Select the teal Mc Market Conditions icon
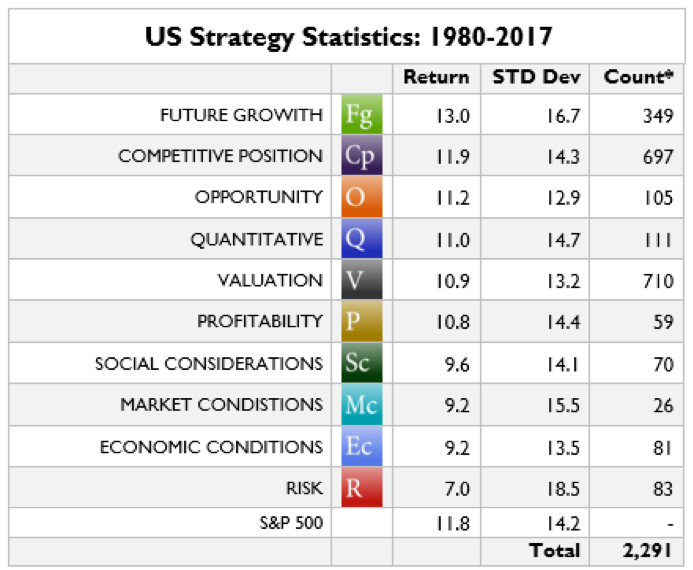 (x=360, y=405)
